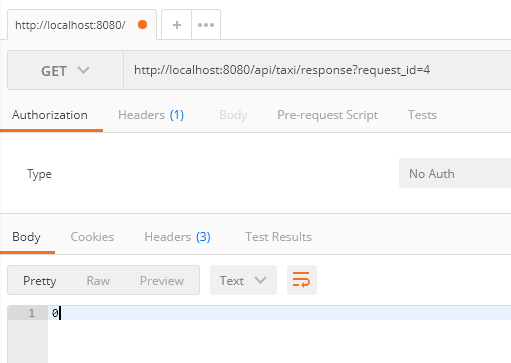Select the http://localhost:8080/ request tab
This screenshot has width=511, height=363.
(x=82, y=25)
